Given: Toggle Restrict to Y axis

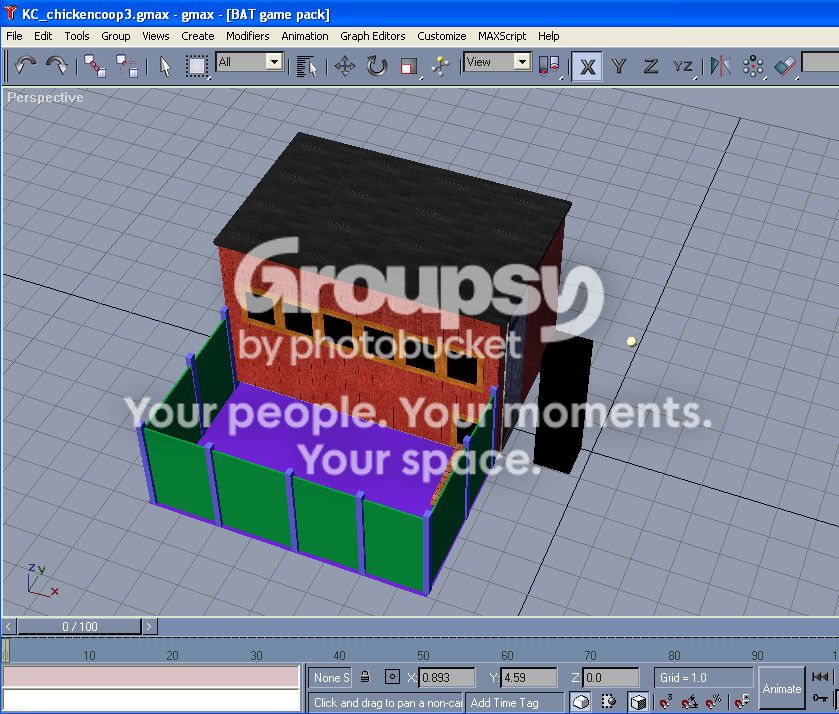Looking at the screenshot, I should point(619,66).
